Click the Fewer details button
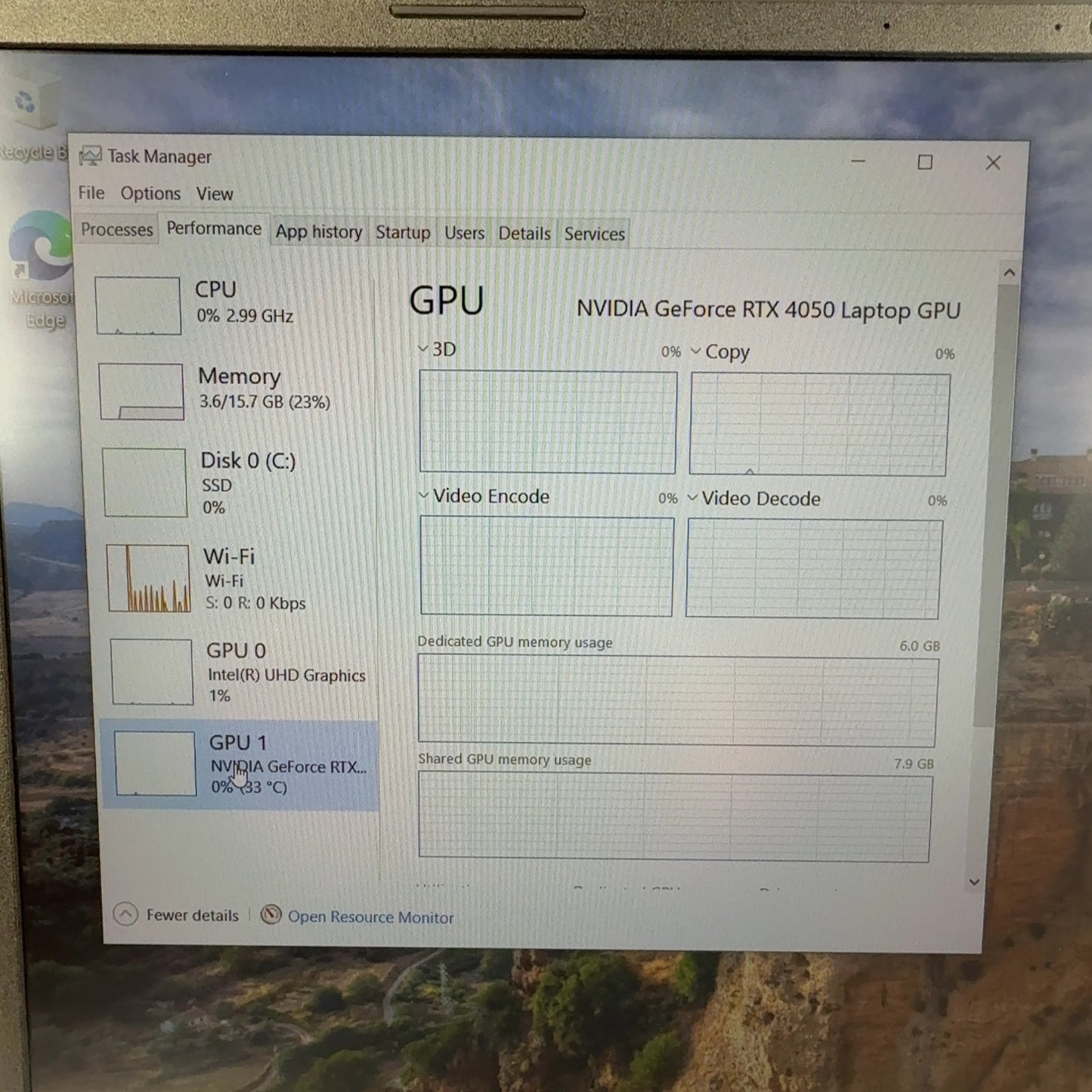This screenshot has width=1092, height=1092. pyautogui.click(x=192, y=915)
